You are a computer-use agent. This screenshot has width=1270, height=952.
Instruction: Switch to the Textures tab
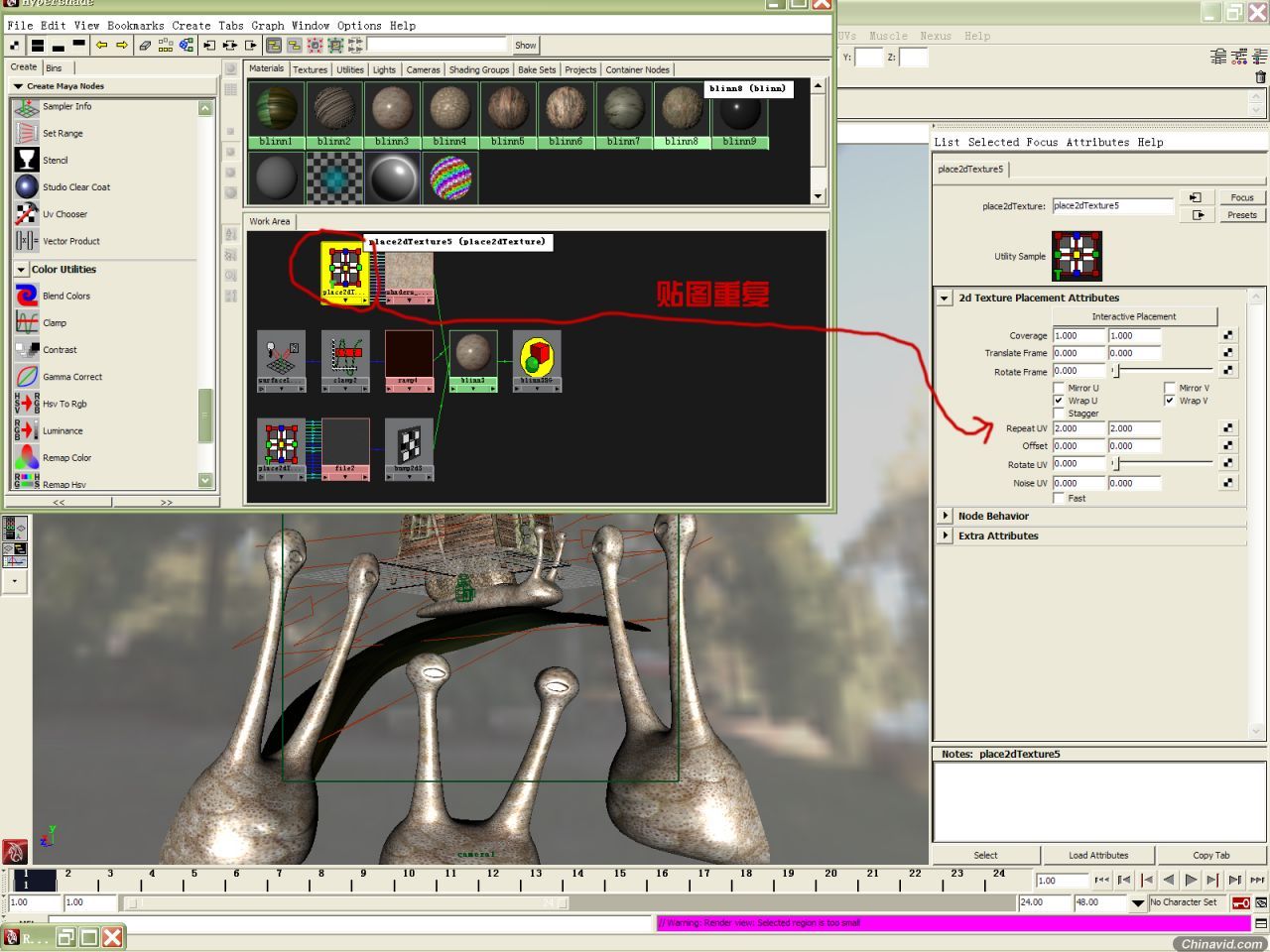pos(310,69)
